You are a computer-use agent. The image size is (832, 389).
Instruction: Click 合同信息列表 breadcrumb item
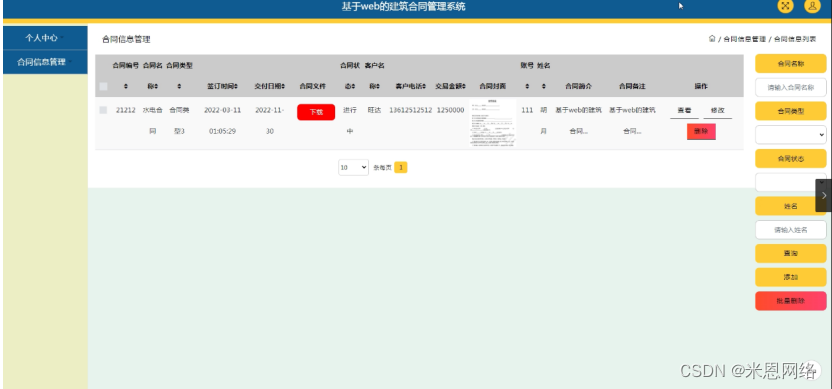coord(795,39)
